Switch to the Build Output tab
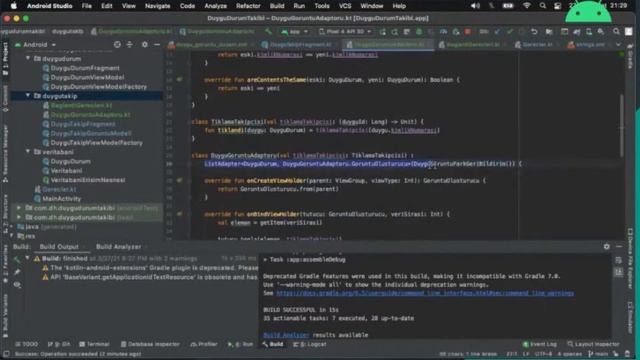 click(59, 247)
